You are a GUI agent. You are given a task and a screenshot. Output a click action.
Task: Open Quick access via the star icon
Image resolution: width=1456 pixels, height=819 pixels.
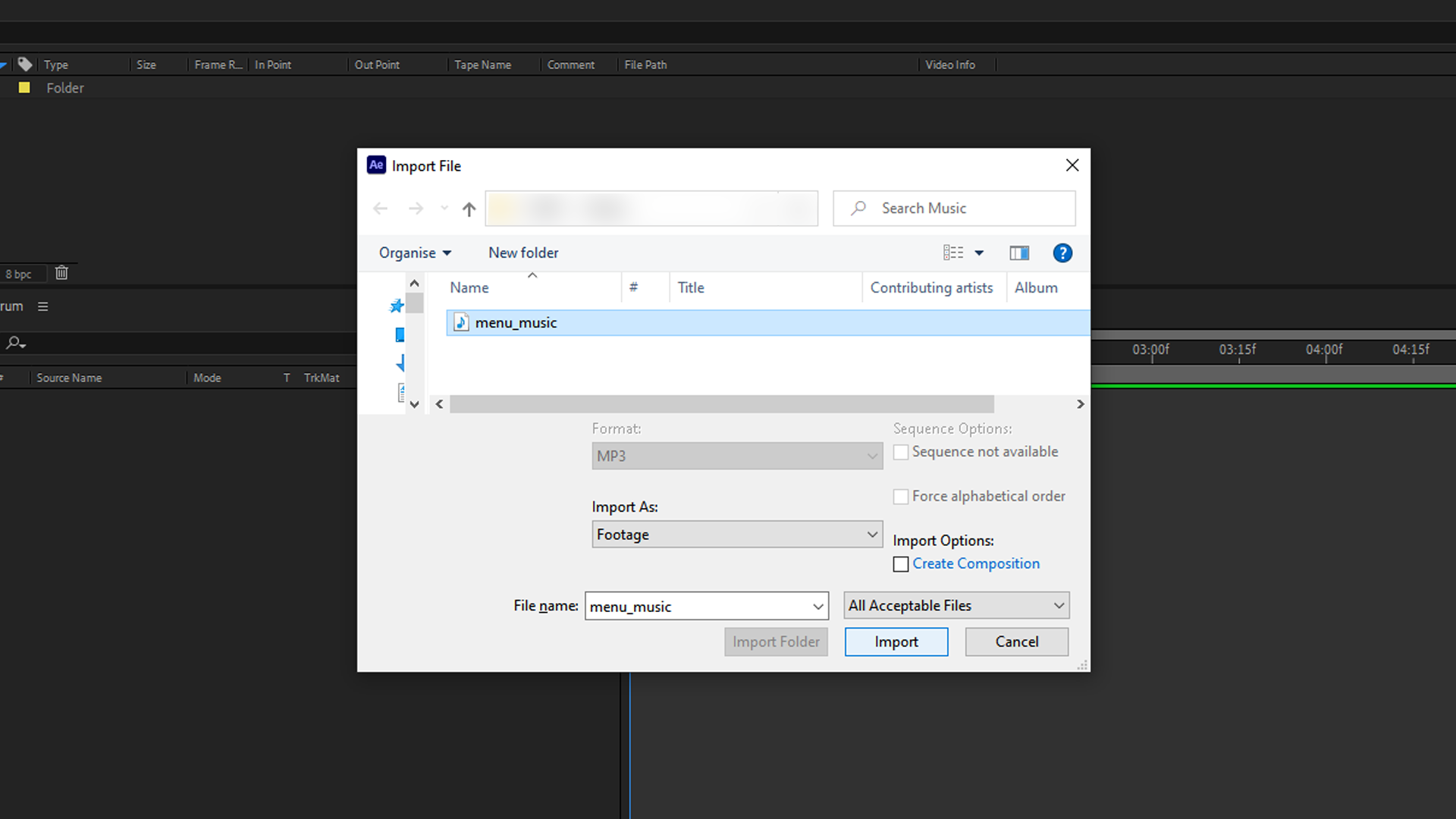click(397, 306)
